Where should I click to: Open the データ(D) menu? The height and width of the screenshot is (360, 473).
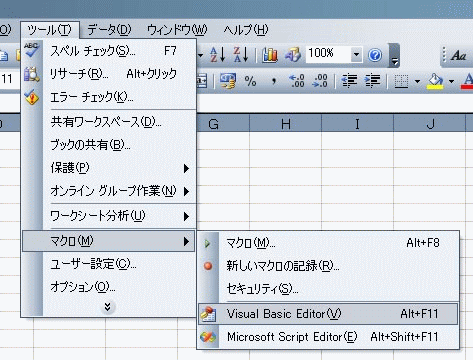[109, 30]
